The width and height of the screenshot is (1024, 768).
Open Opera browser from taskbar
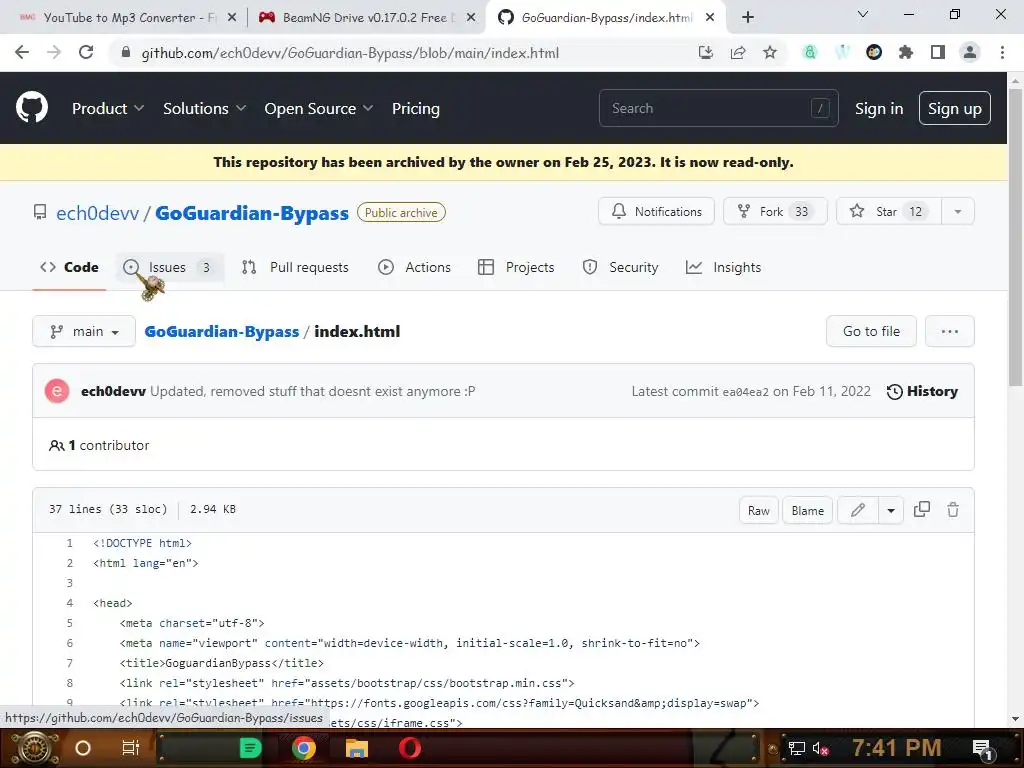point(410,748)
